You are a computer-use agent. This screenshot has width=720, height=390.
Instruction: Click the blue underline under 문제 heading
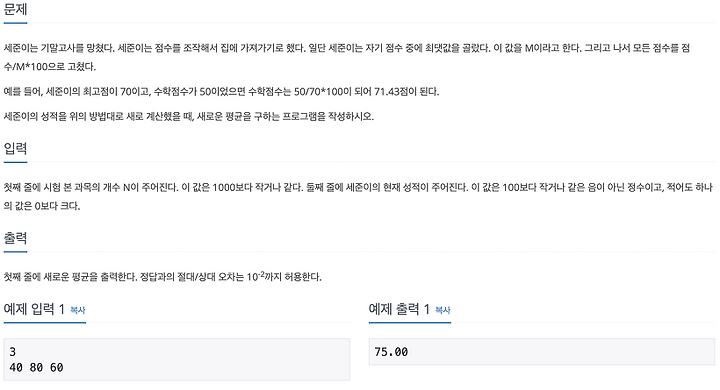pos(15,23)
